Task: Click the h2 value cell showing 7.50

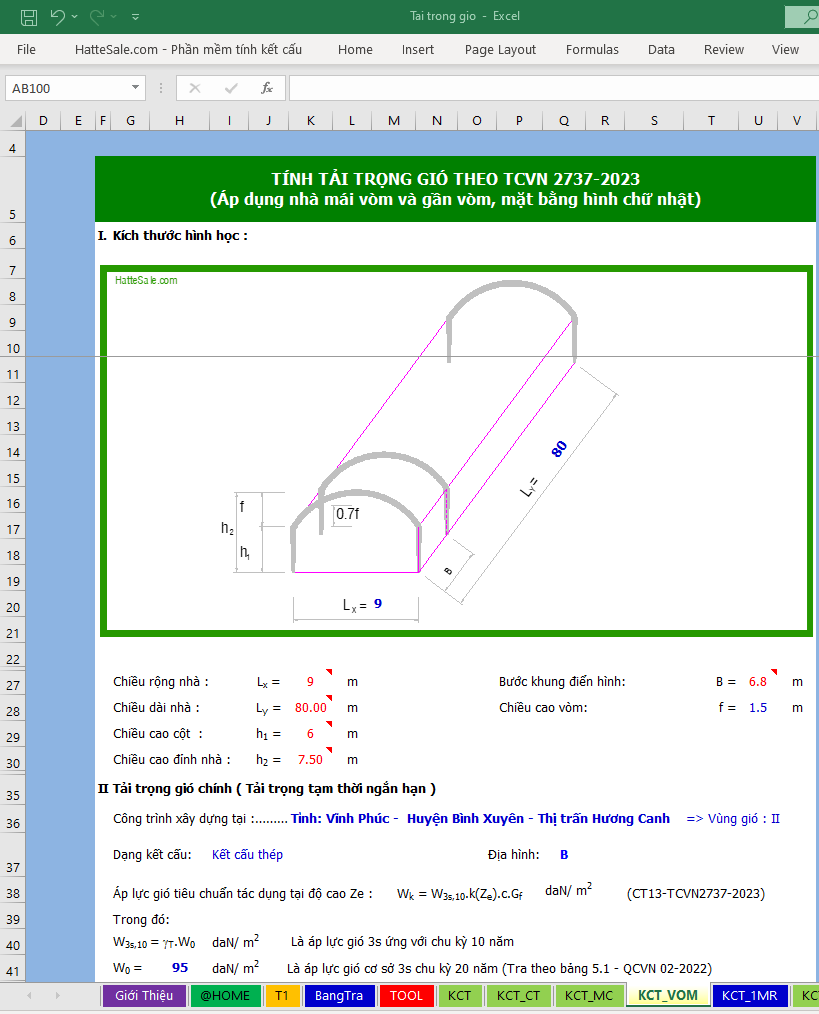Action: [310, 759]
